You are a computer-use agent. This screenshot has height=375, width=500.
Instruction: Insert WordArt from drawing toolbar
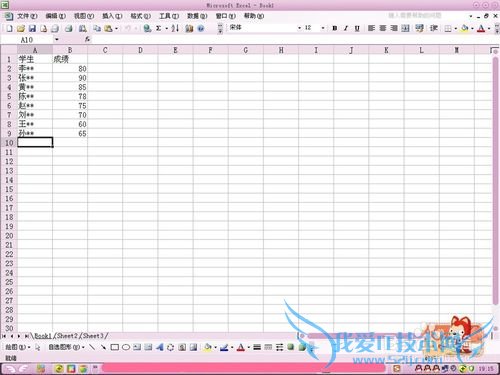click(x=160, y=347)
